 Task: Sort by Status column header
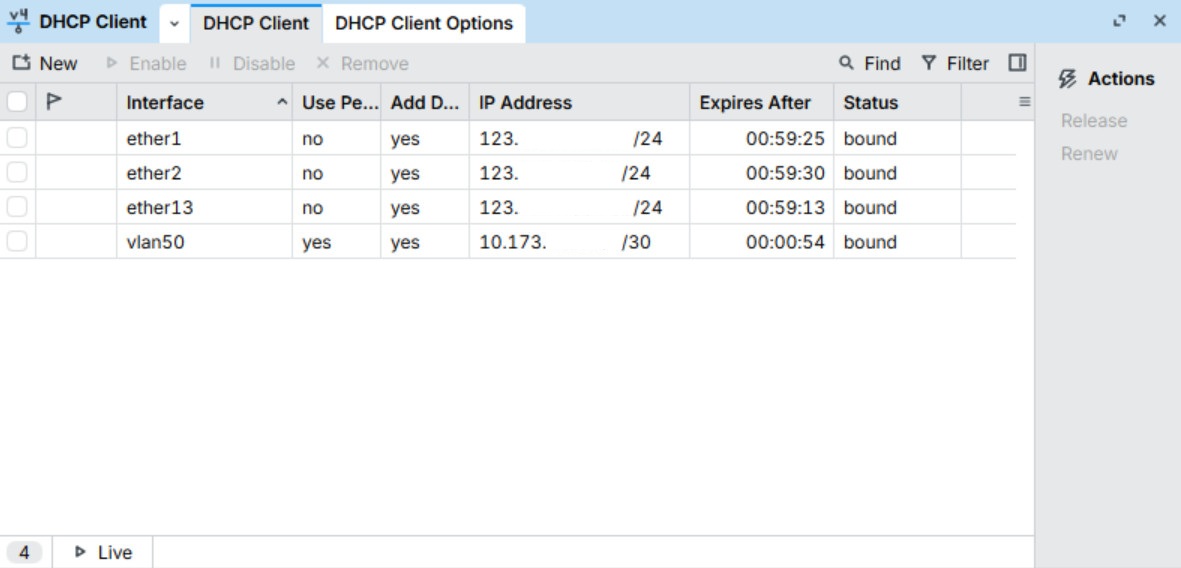point(897,102)
